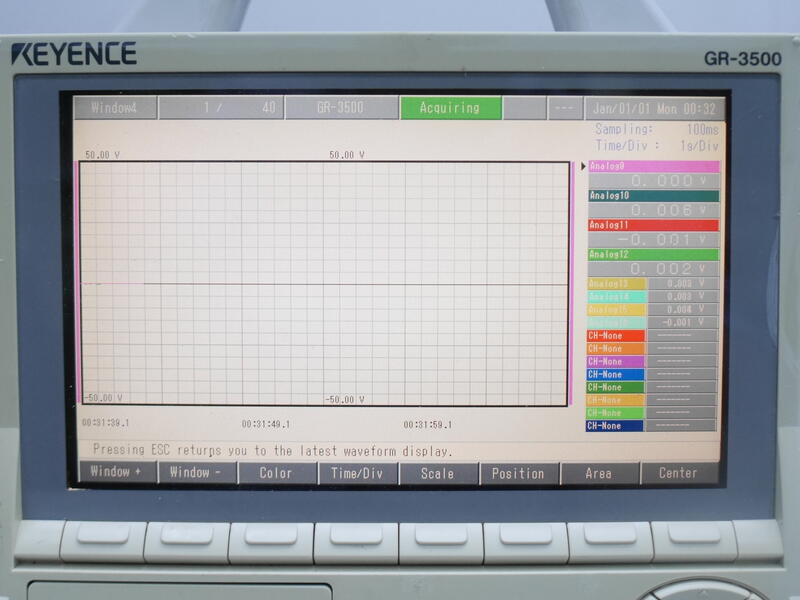Open the Color menu option
Image resolution: width=800 pixels, height=600 pixels.
(x=276, y=473)
